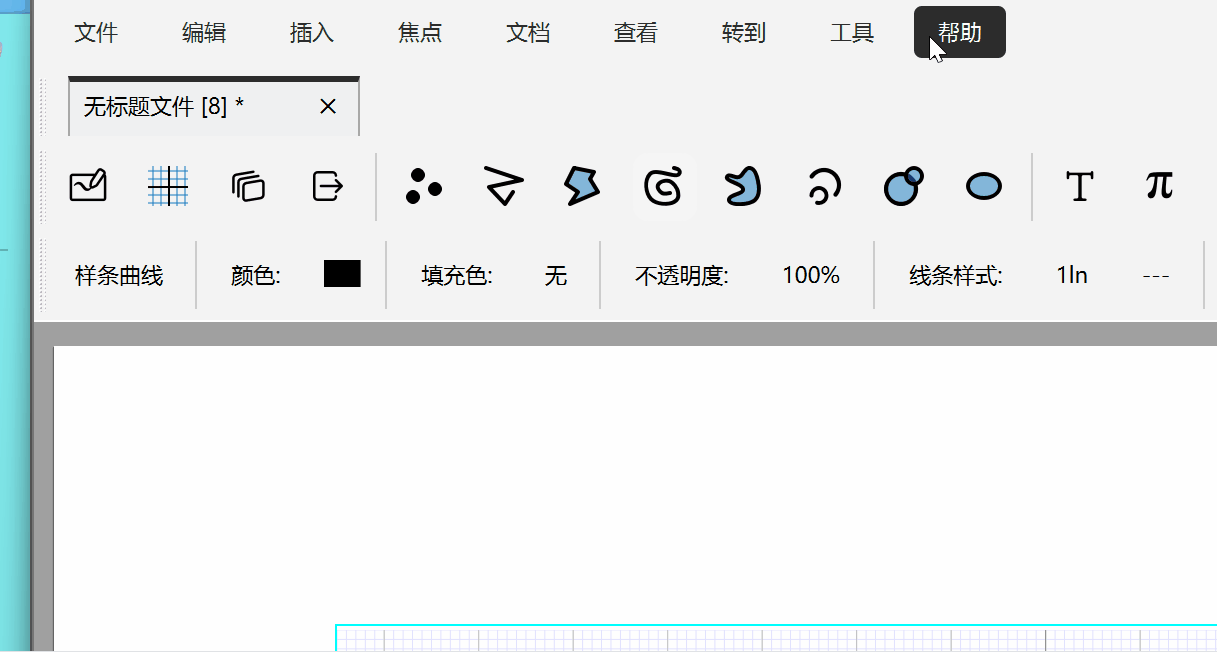Select the spiral spline curve tool
1217x652 pixels.
664,186
